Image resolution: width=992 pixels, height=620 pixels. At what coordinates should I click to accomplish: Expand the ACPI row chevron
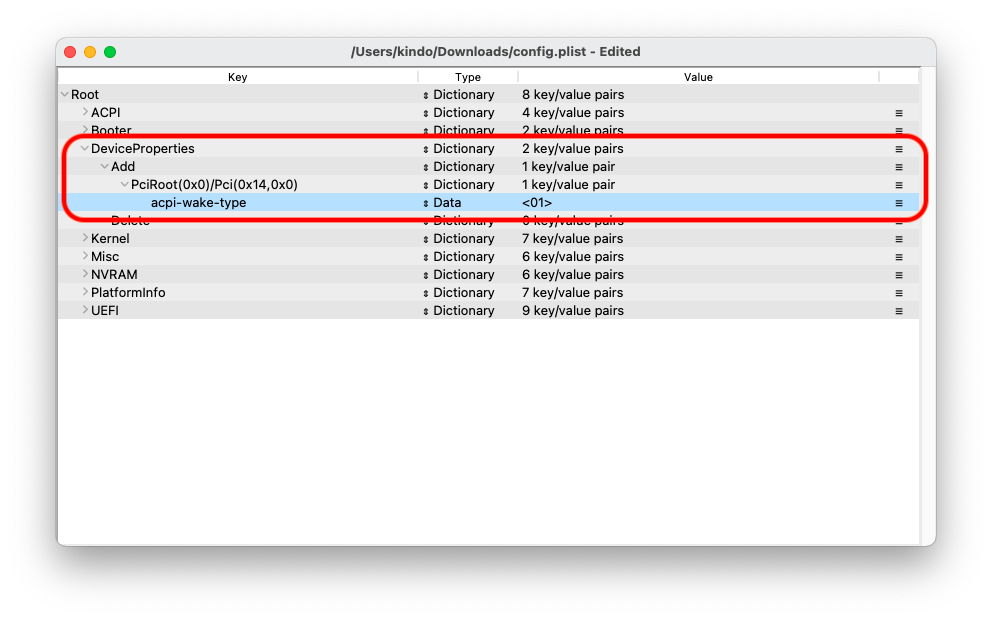(x=85, y=112)
